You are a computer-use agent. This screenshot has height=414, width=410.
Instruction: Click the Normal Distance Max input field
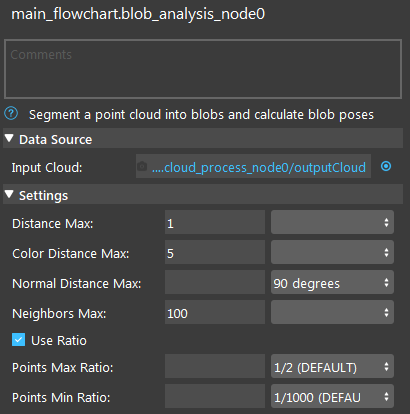[x=215, y=282]
